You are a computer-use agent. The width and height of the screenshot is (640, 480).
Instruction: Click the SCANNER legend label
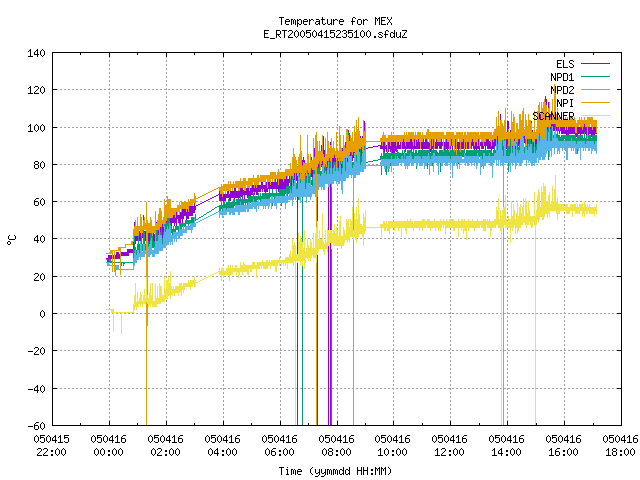pyautogui.click(x=553, y=116)
